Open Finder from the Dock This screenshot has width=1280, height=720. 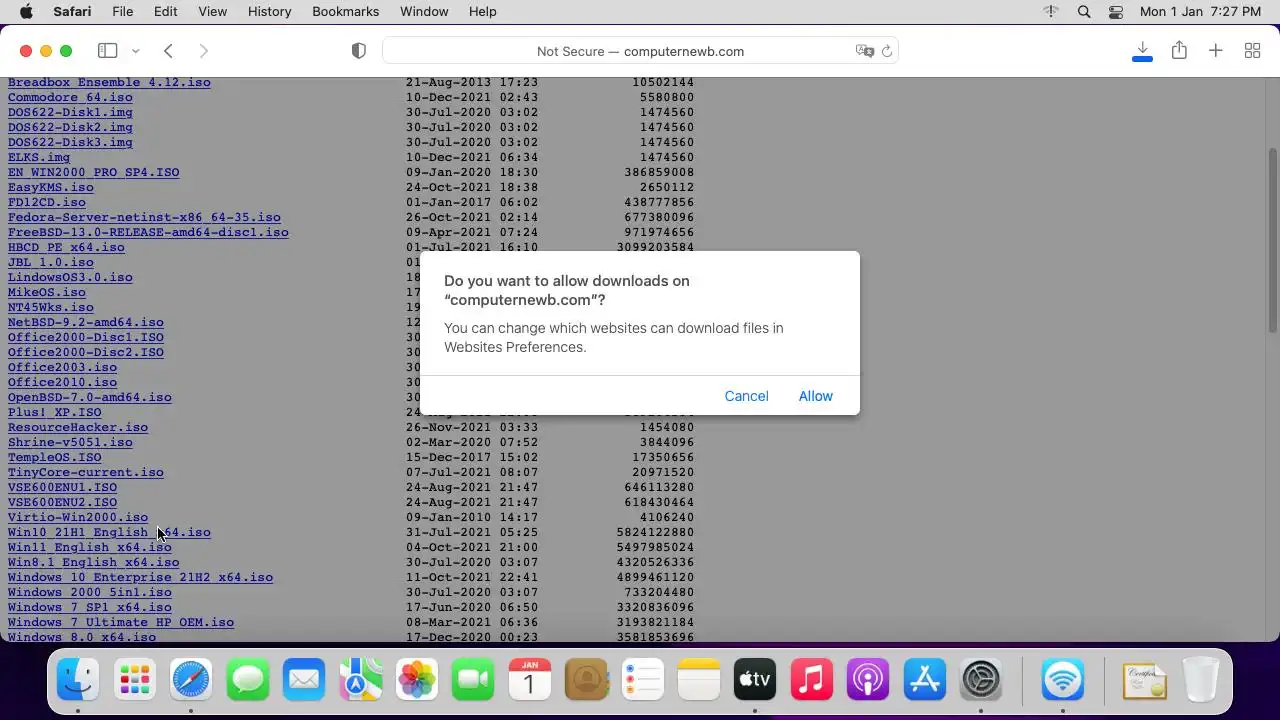tap(78, 680)
